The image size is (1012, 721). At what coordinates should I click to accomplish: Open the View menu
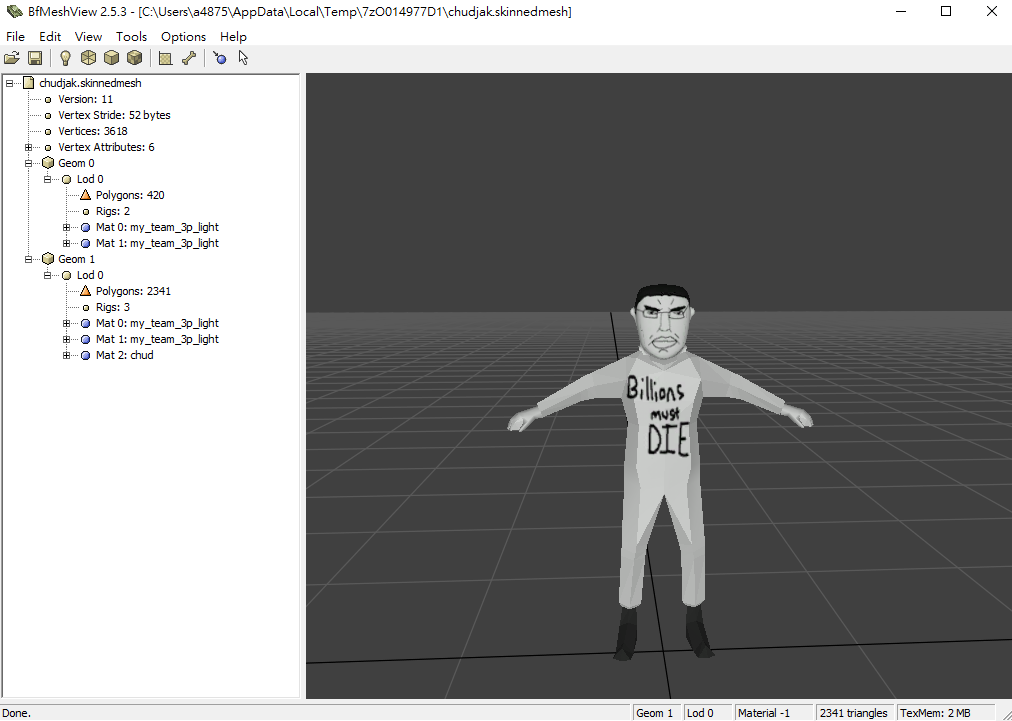(88, 37)
